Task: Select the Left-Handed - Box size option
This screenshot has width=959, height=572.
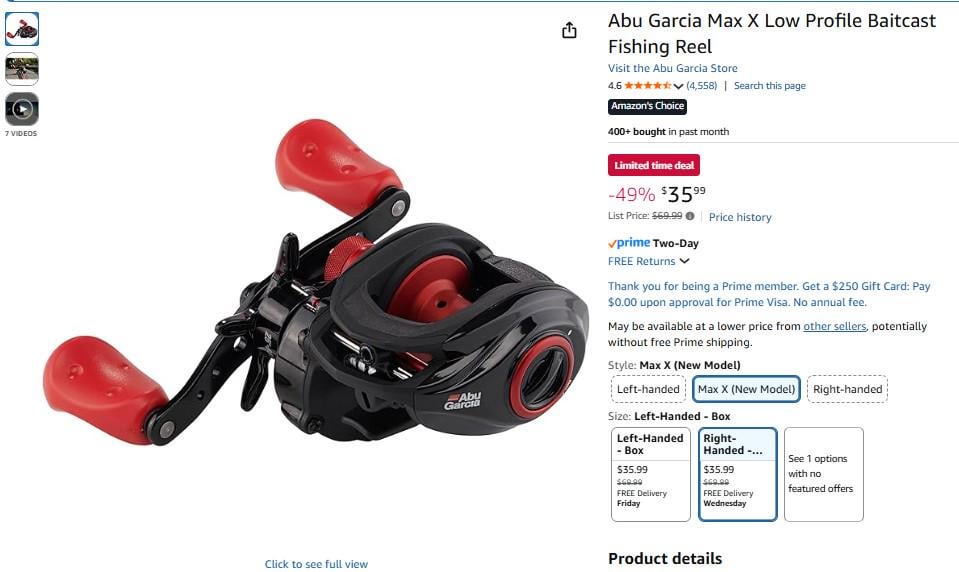Action: tap(651, 474)
